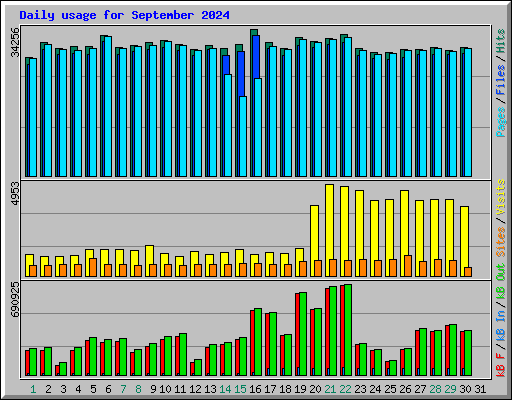Screen dimensions: 512x400
Task: Click the day 29 x-axis label
Action: (450, 389)
